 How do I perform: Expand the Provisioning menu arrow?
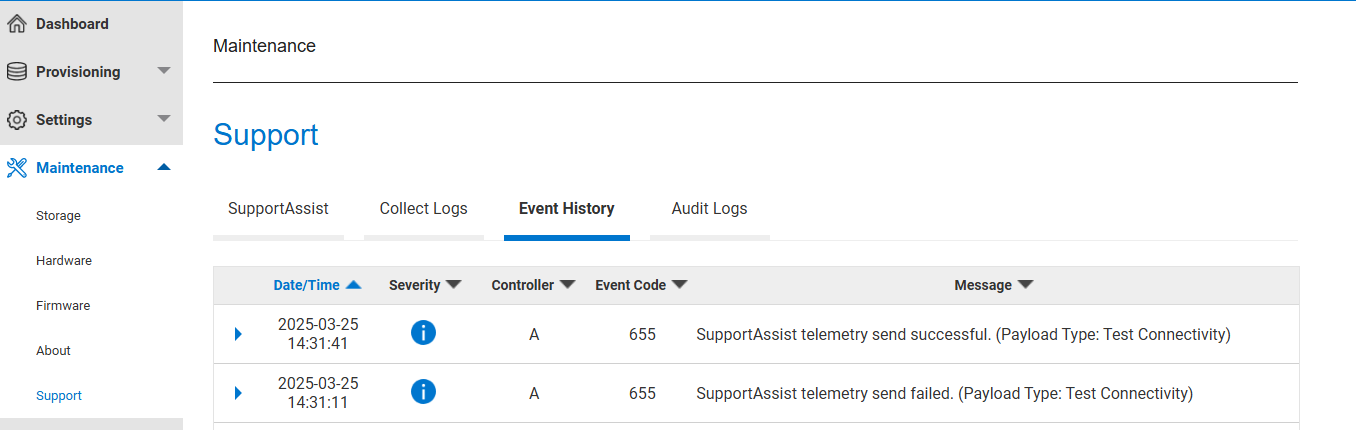(164, 71)
